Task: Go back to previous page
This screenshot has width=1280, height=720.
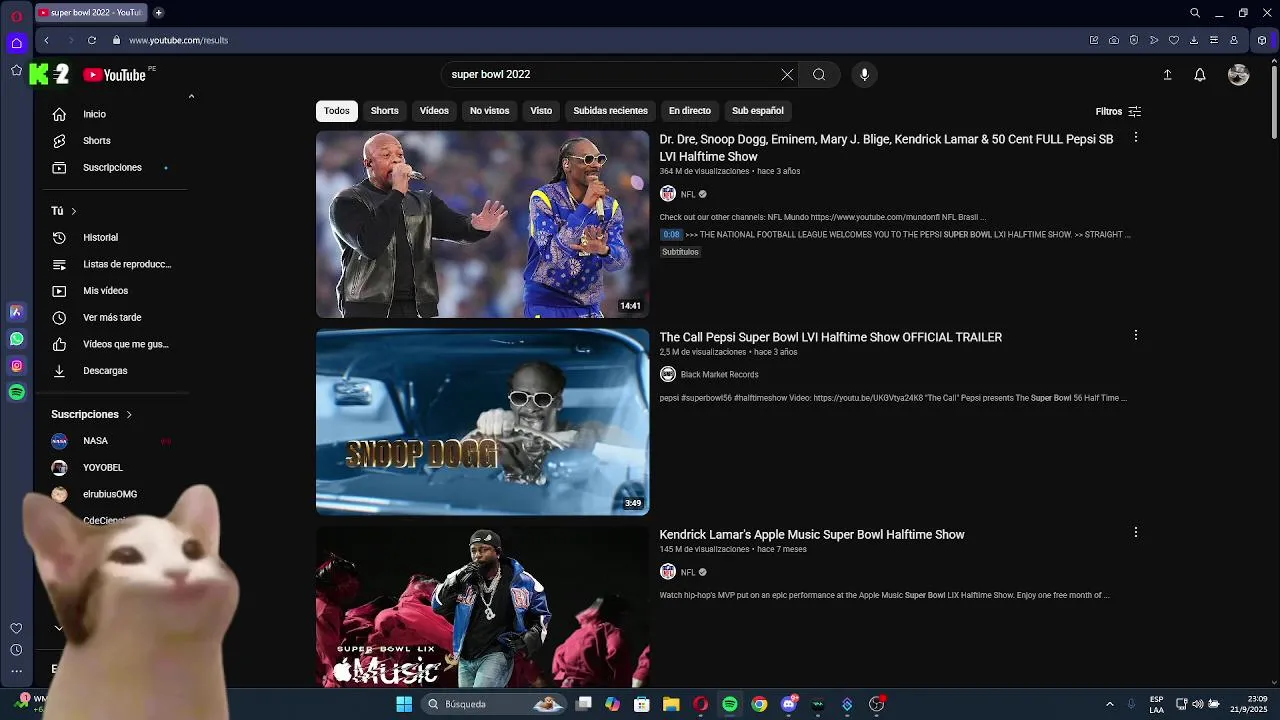Action: click(x=46, y=40)
